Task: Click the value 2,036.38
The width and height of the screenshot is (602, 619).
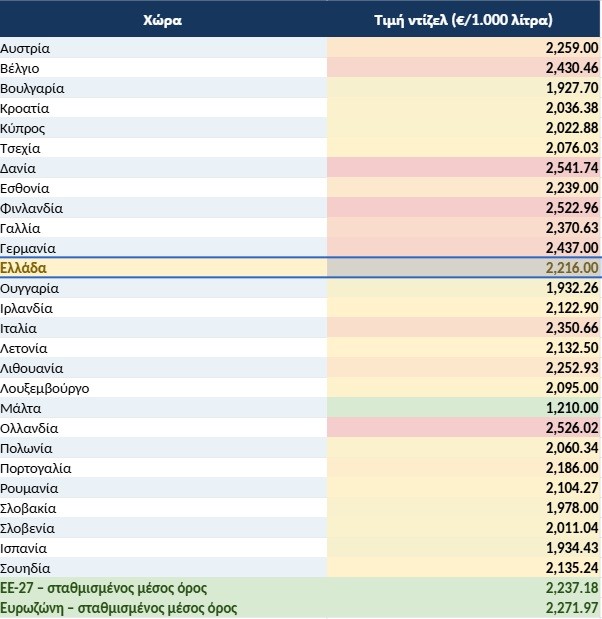Action: point(572,108)
